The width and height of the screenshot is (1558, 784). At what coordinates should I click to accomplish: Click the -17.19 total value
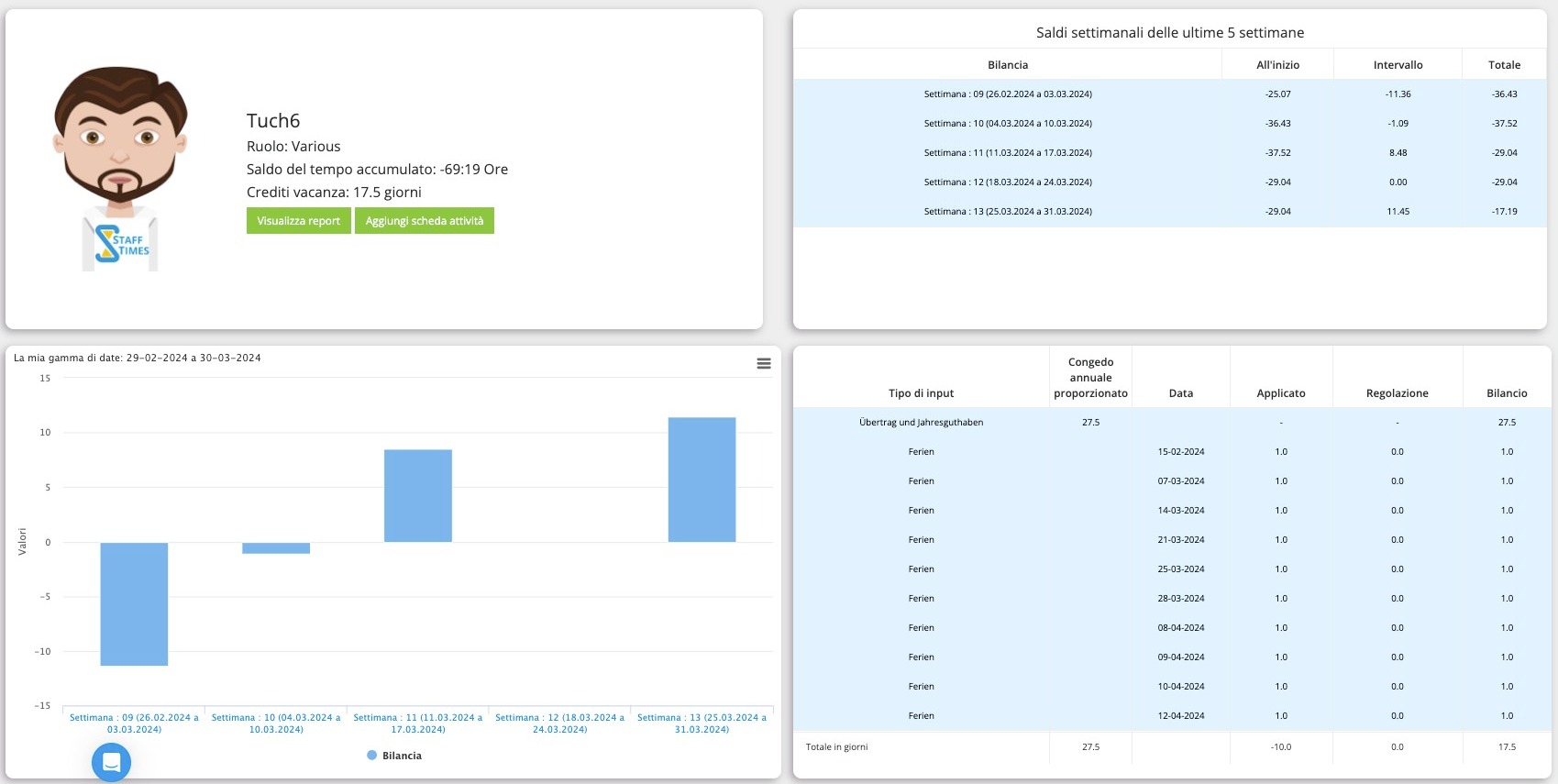point(1504,212)
